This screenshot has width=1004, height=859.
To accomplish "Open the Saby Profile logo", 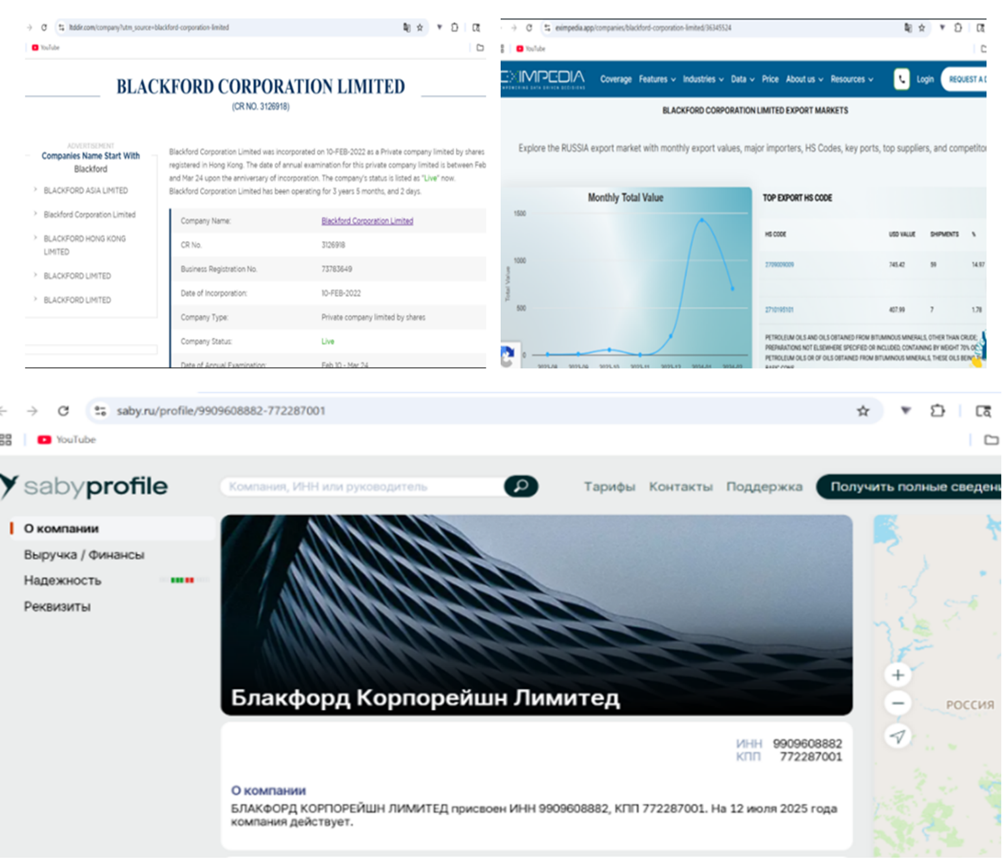I will click(84, 487).
